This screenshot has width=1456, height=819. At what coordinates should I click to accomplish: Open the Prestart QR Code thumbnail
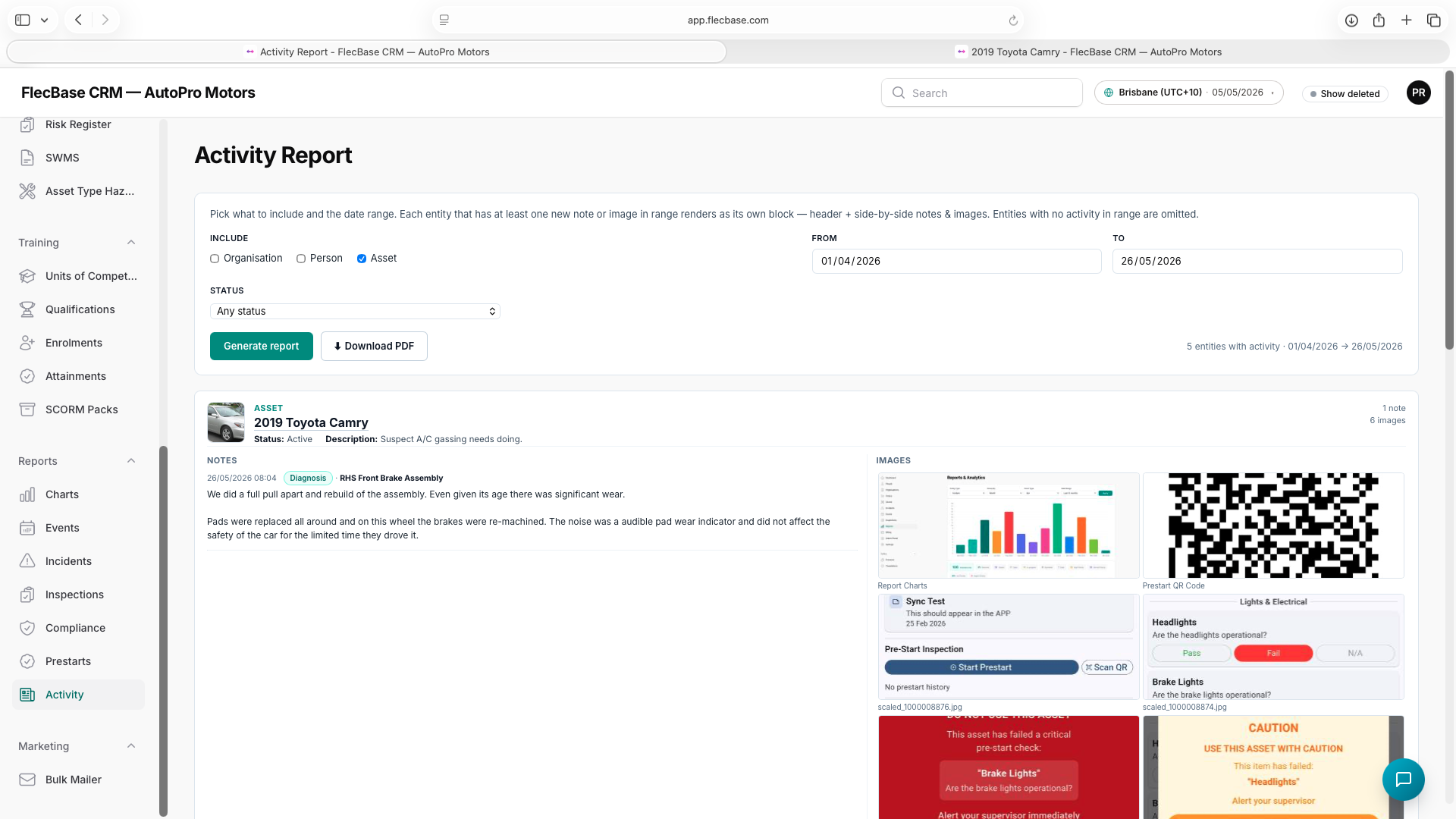tap(1273, 526)
